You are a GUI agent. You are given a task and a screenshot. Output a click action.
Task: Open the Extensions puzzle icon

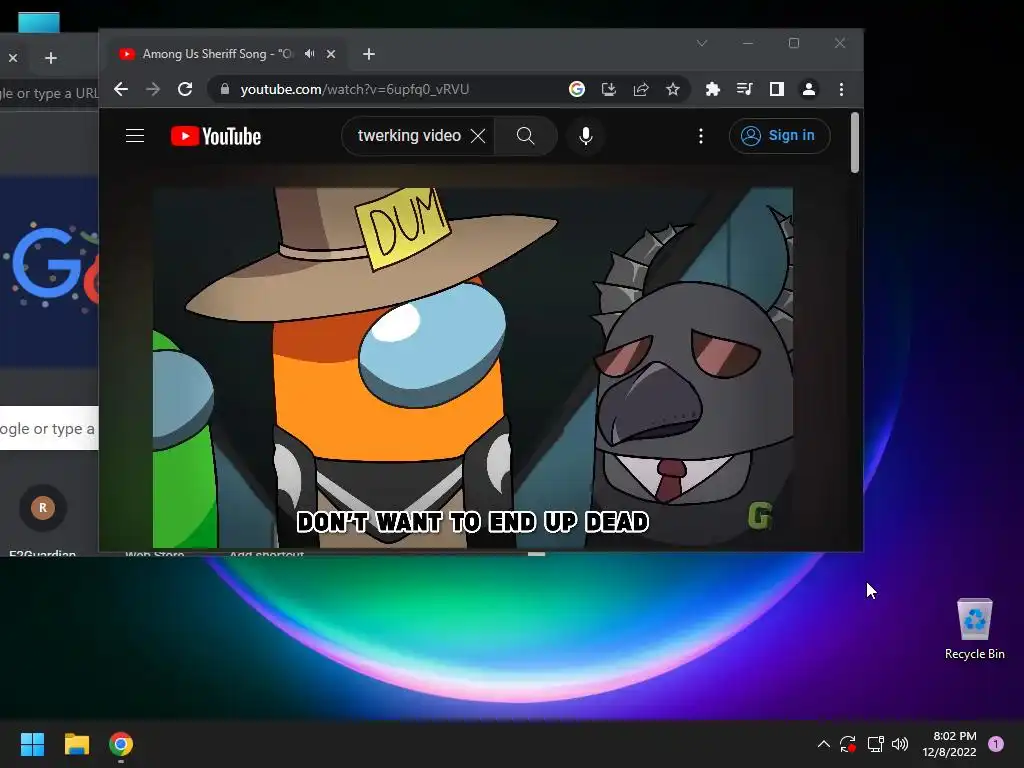tap(712, 89)
